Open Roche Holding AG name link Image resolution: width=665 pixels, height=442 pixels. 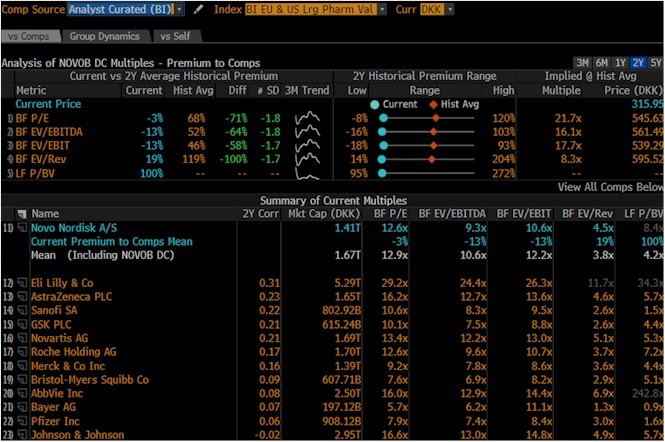[73, 352]
